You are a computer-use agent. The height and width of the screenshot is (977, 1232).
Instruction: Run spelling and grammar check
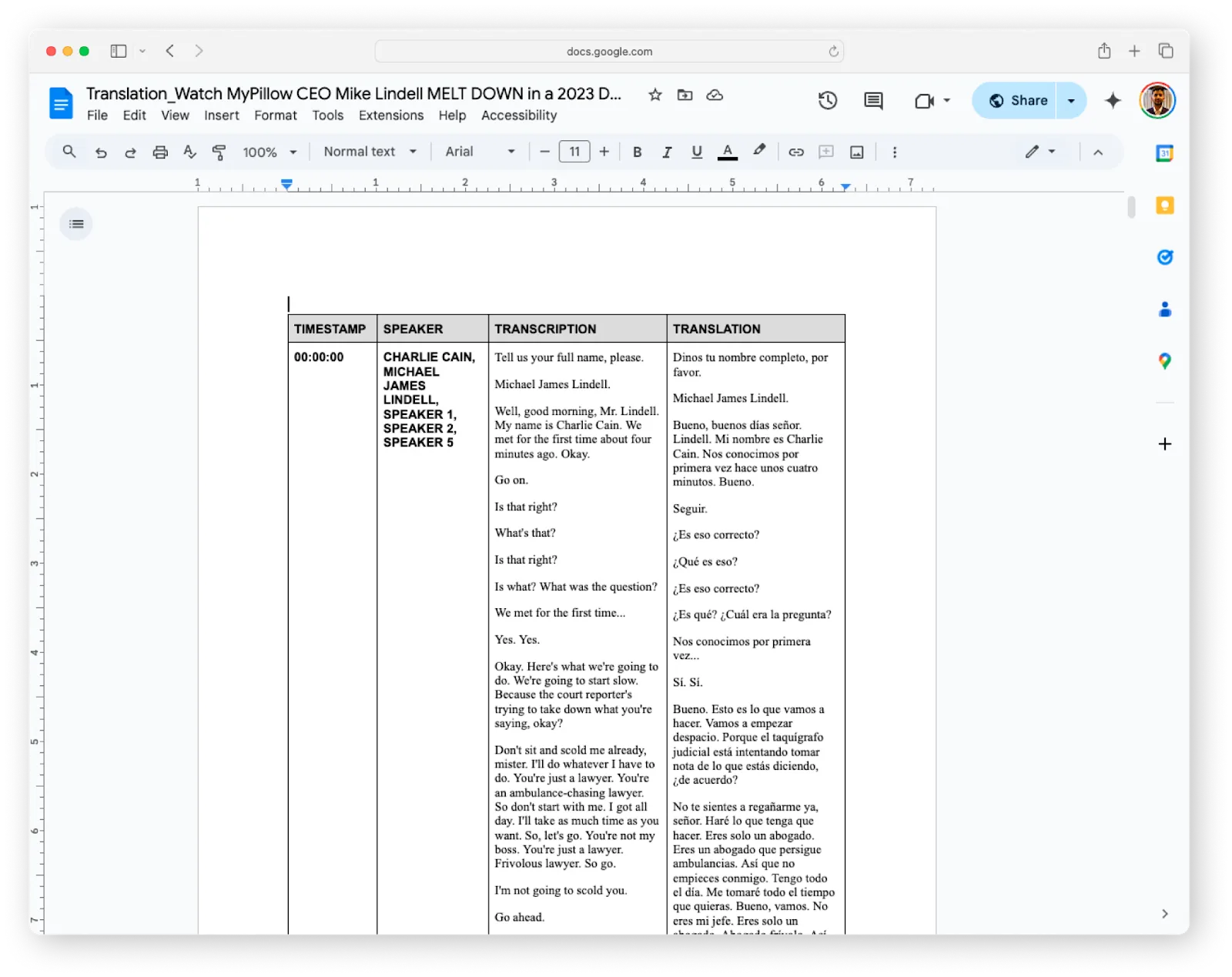point(189,152)
